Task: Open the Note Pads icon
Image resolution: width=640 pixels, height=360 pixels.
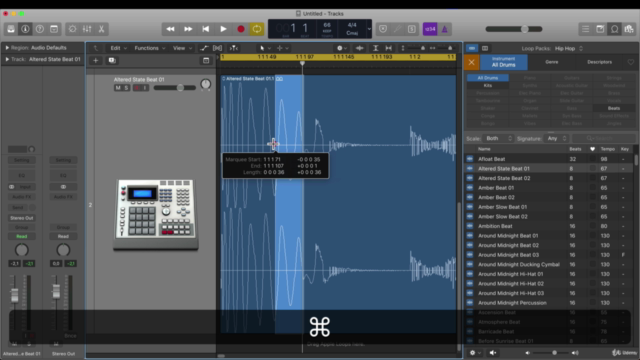Action: [600, 29]
